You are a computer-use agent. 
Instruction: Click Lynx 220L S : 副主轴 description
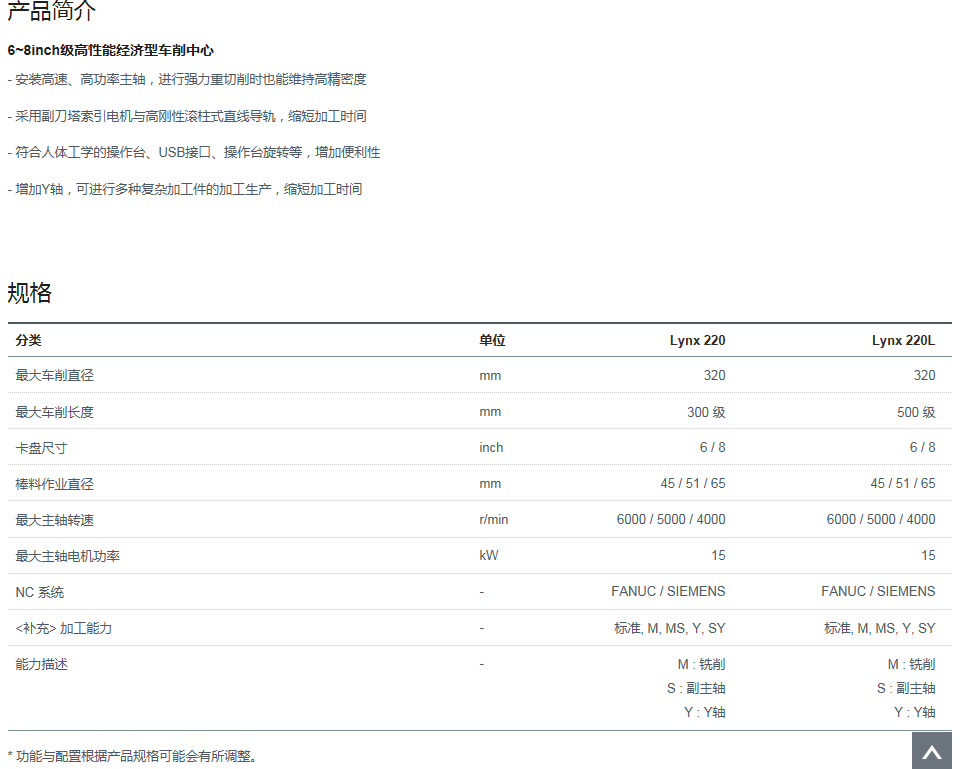tap(906, 688)
